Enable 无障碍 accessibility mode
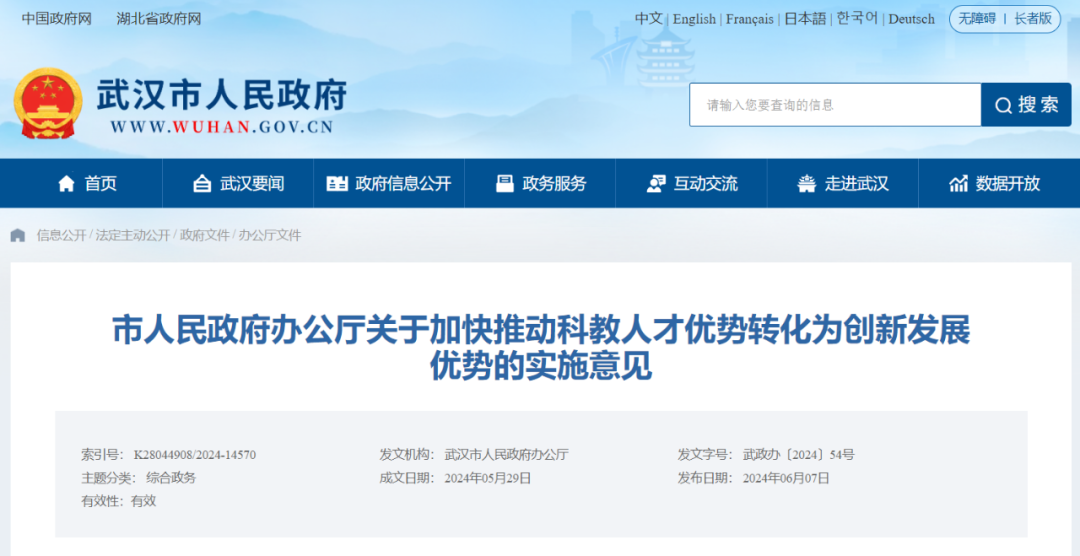This screenshot has width=1080, height=556. pyautogui.click(x=977, y=19)
